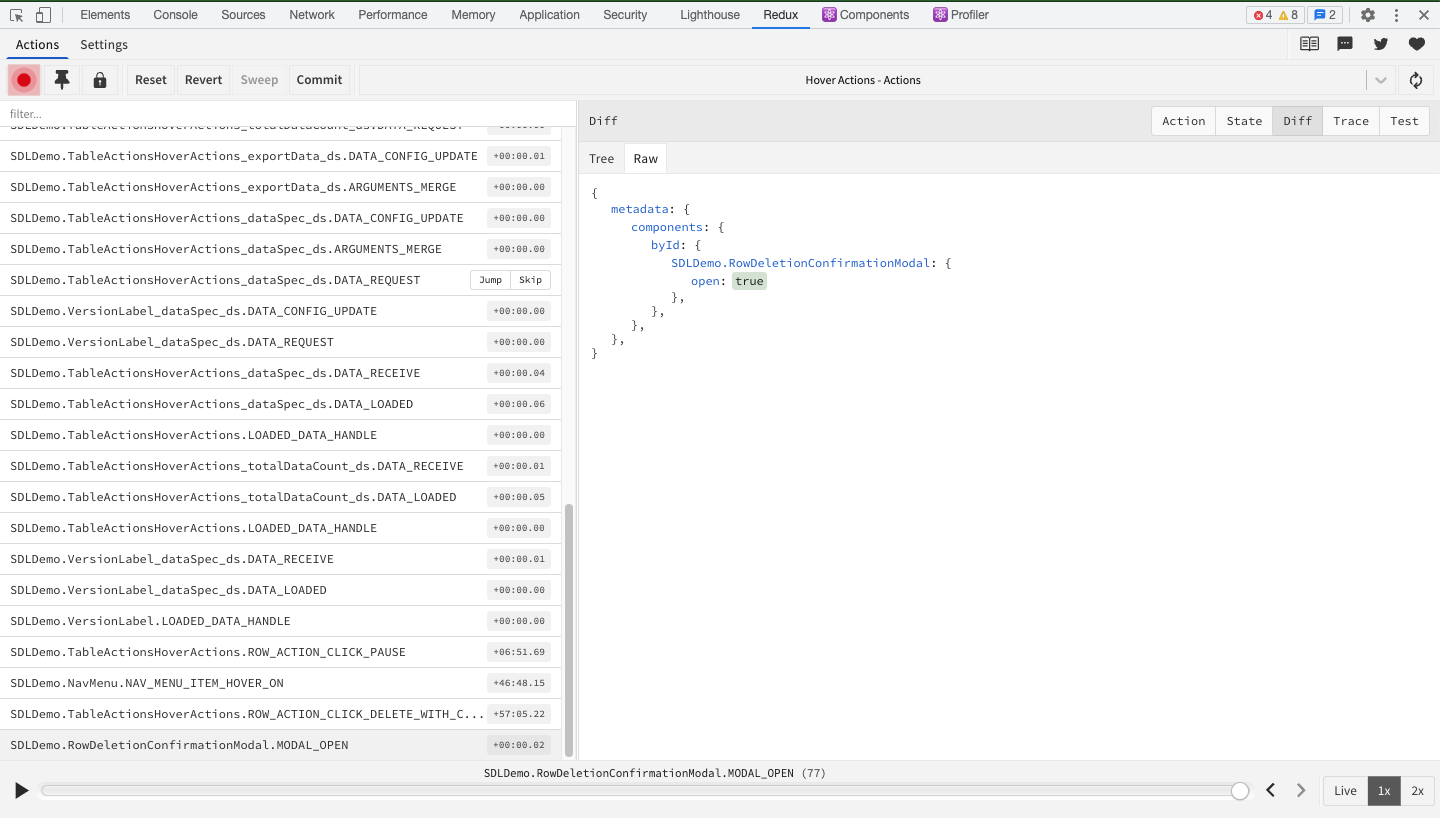Toggle action recording with the red record button

[x=23, y=79]
